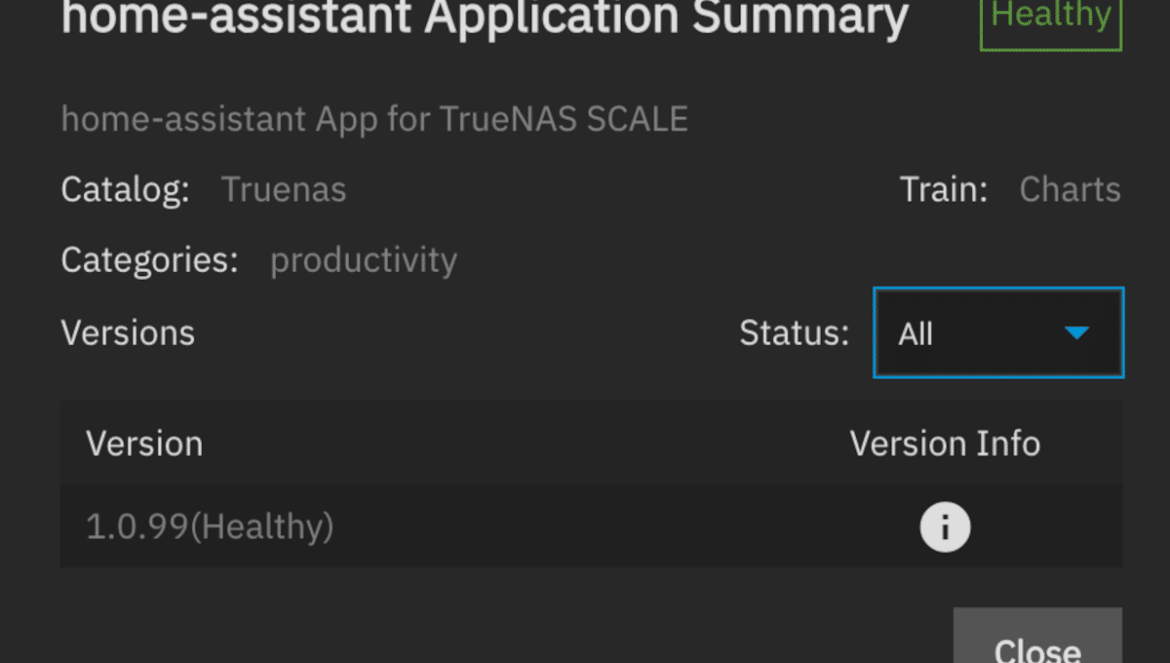Image resolution: width=1170 pixels, height=663 pixels.
Task: Click the Versions section heading
Action: point(128,333)
